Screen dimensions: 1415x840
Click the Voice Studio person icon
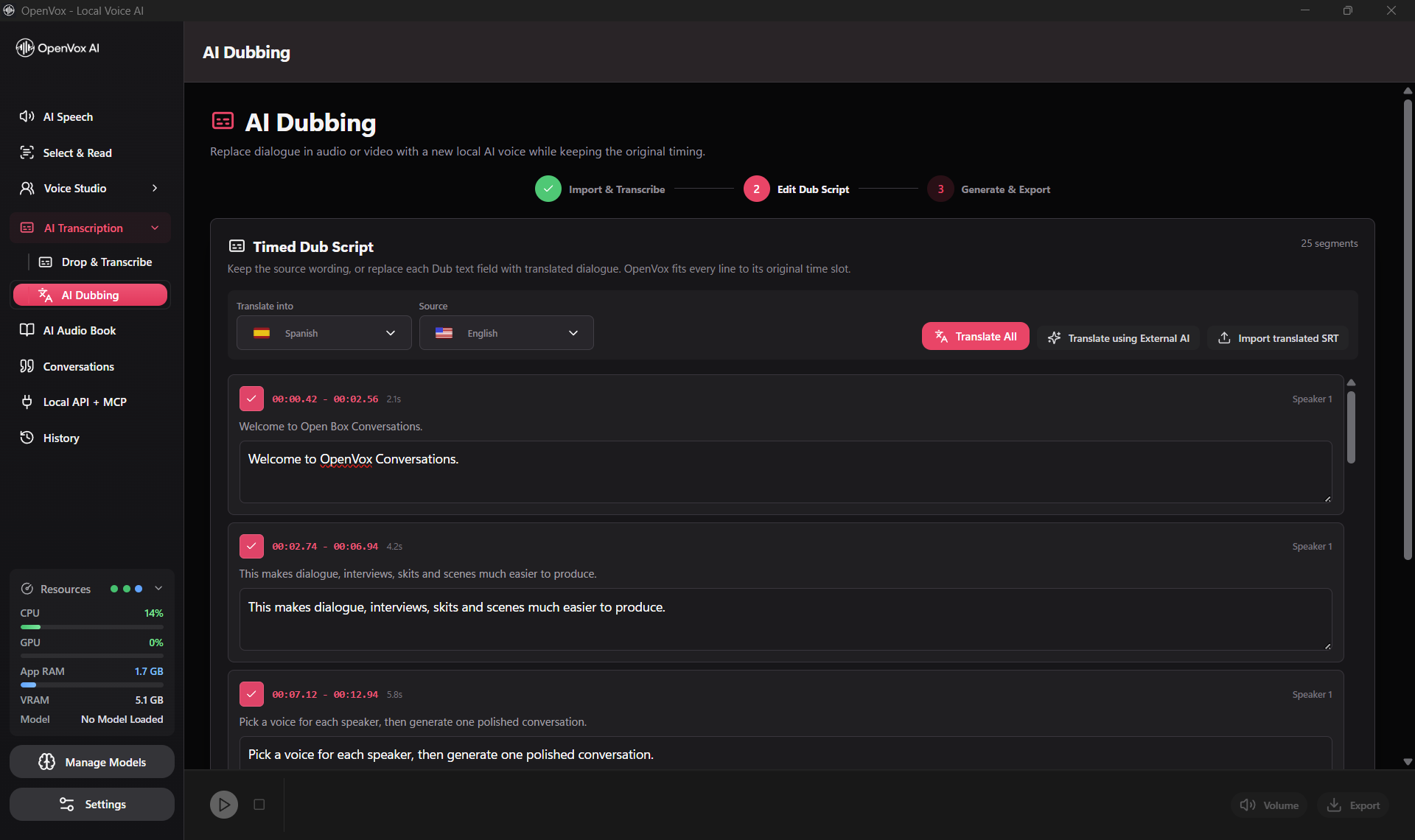coord(27,189)
